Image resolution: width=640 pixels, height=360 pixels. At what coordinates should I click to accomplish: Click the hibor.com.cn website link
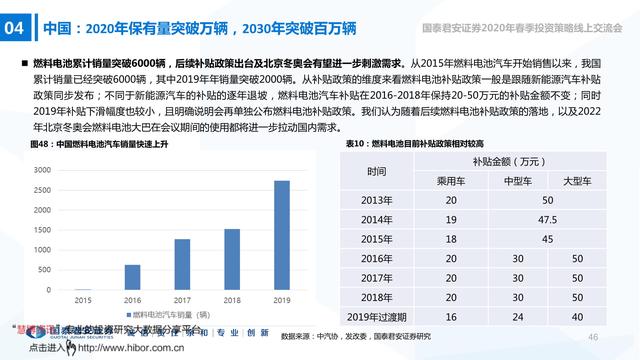[131, 348]
